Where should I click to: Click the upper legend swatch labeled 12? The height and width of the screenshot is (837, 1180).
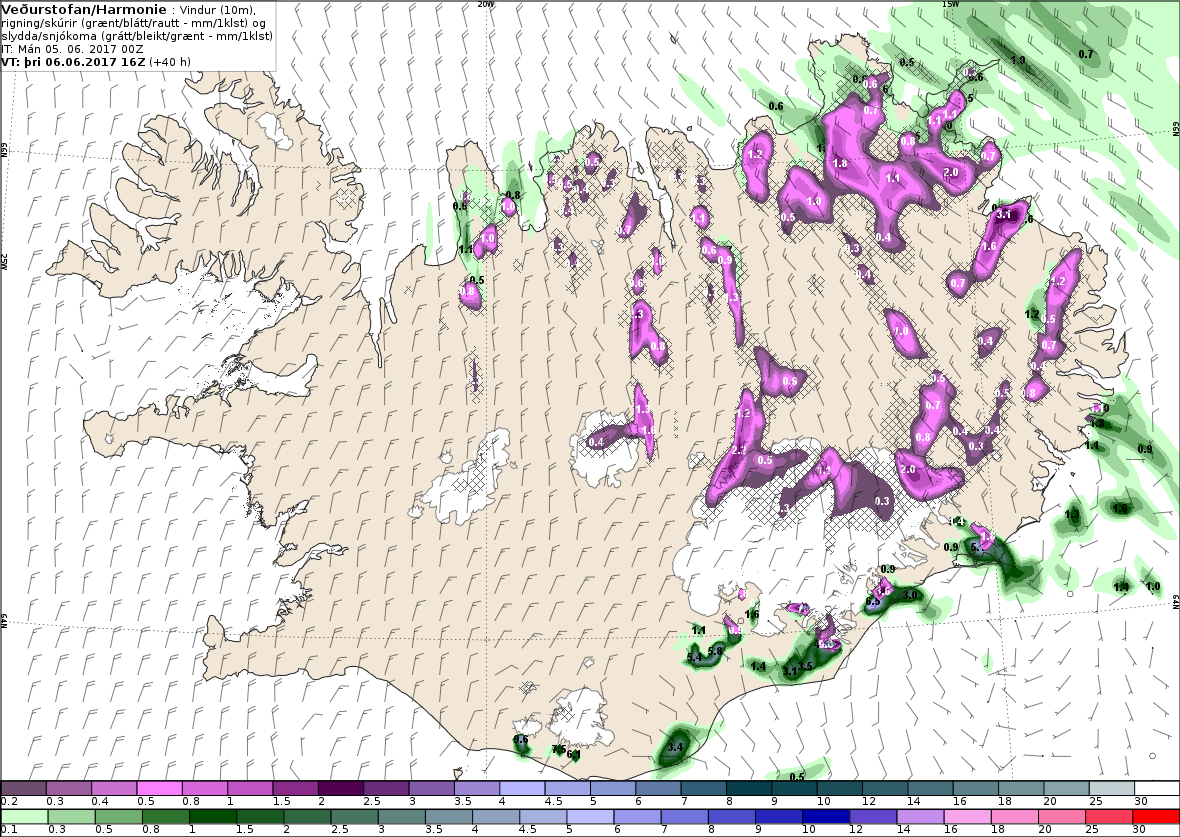[x=884, y=788]
